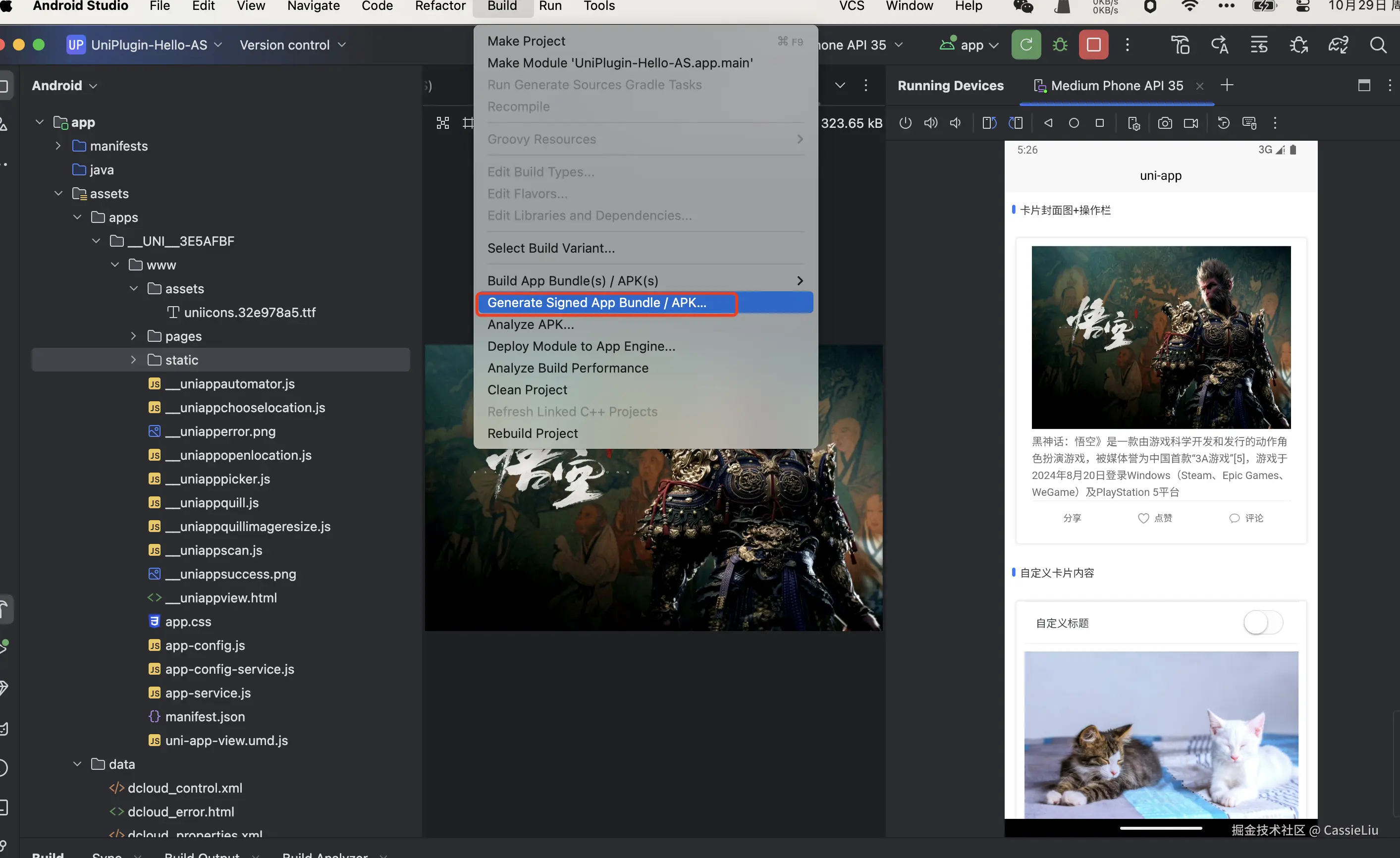Take emulator screenshot with camera icon
The width and height of the screenshot is (1400, 858).
coord(1164,123)
